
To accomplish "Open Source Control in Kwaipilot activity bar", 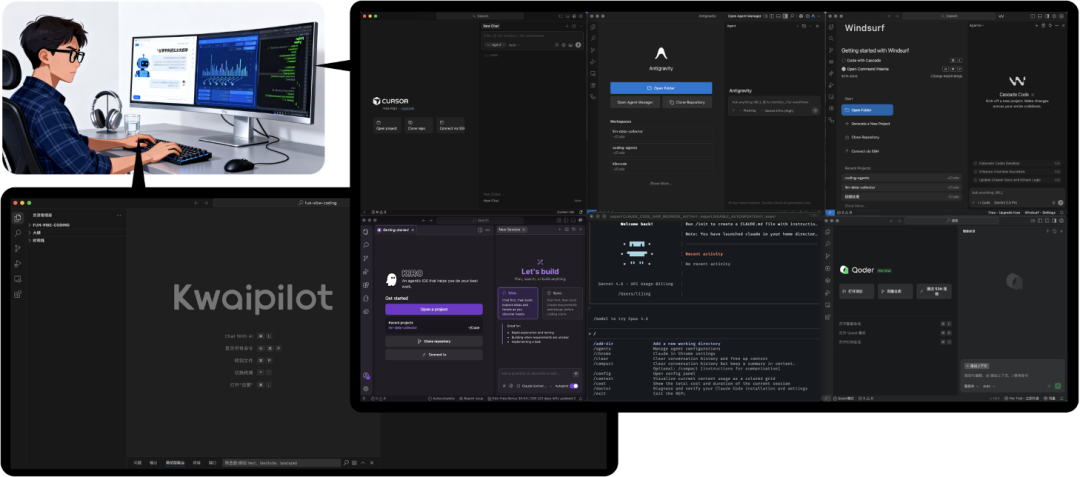I will pyautogui.click(x=18, y=248).
